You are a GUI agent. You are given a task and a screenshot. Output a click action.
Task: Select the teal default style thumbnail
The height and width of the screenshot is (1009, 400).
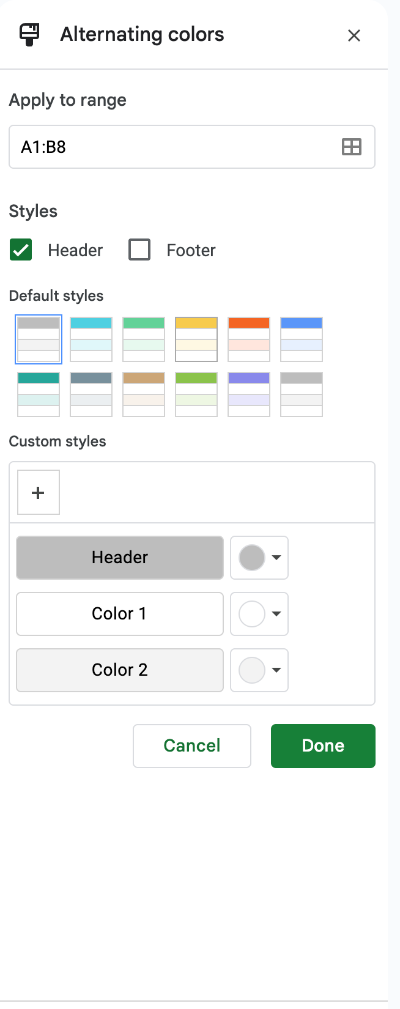tap(39, 394)
